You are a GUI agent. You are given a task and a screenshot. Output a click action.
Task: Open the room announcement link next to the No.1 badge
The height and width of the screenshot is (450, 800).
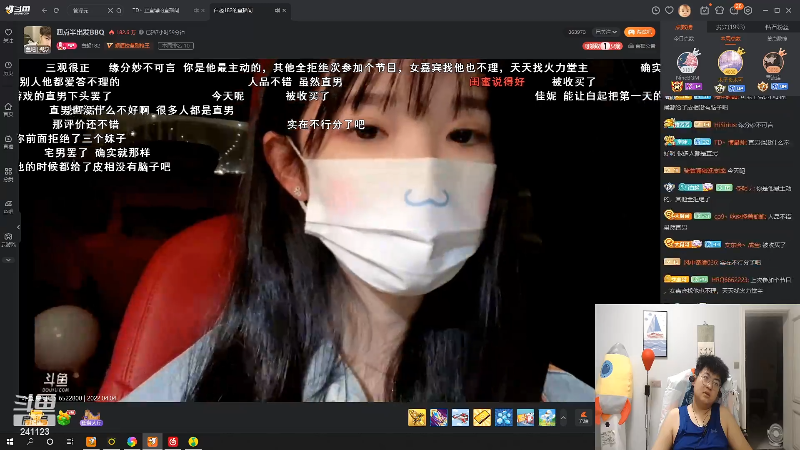point(641,46)
